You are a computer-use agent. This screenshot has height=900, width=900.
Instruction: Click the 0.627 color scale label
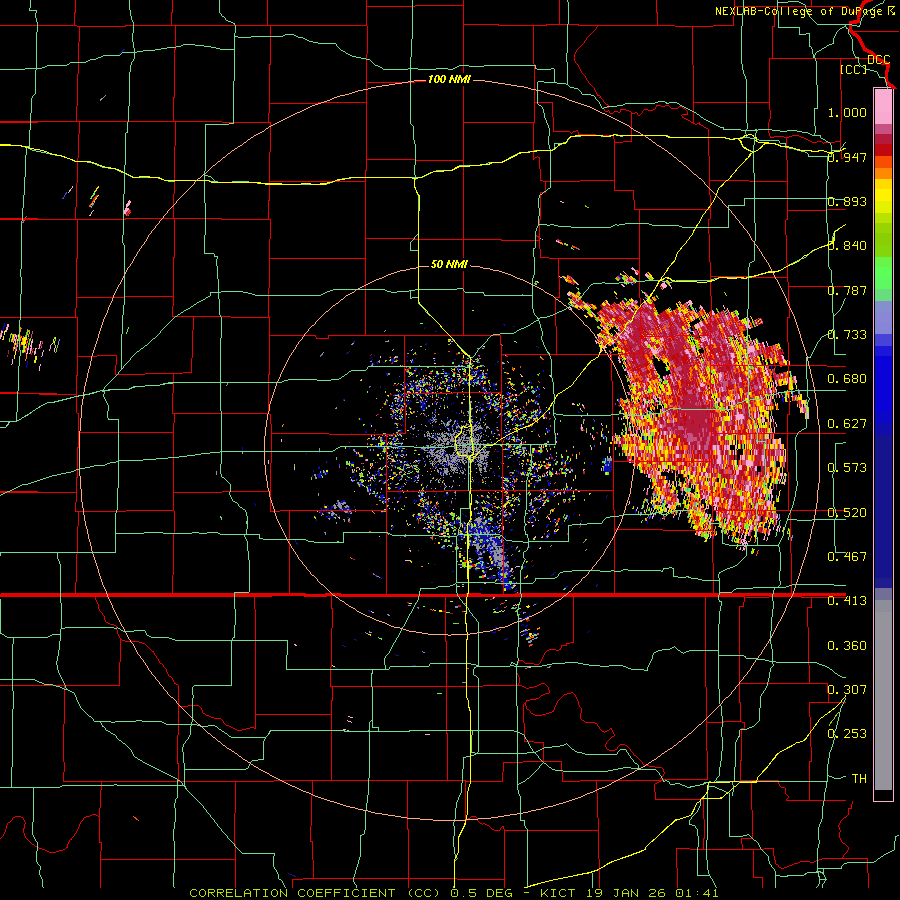[847, 424]
